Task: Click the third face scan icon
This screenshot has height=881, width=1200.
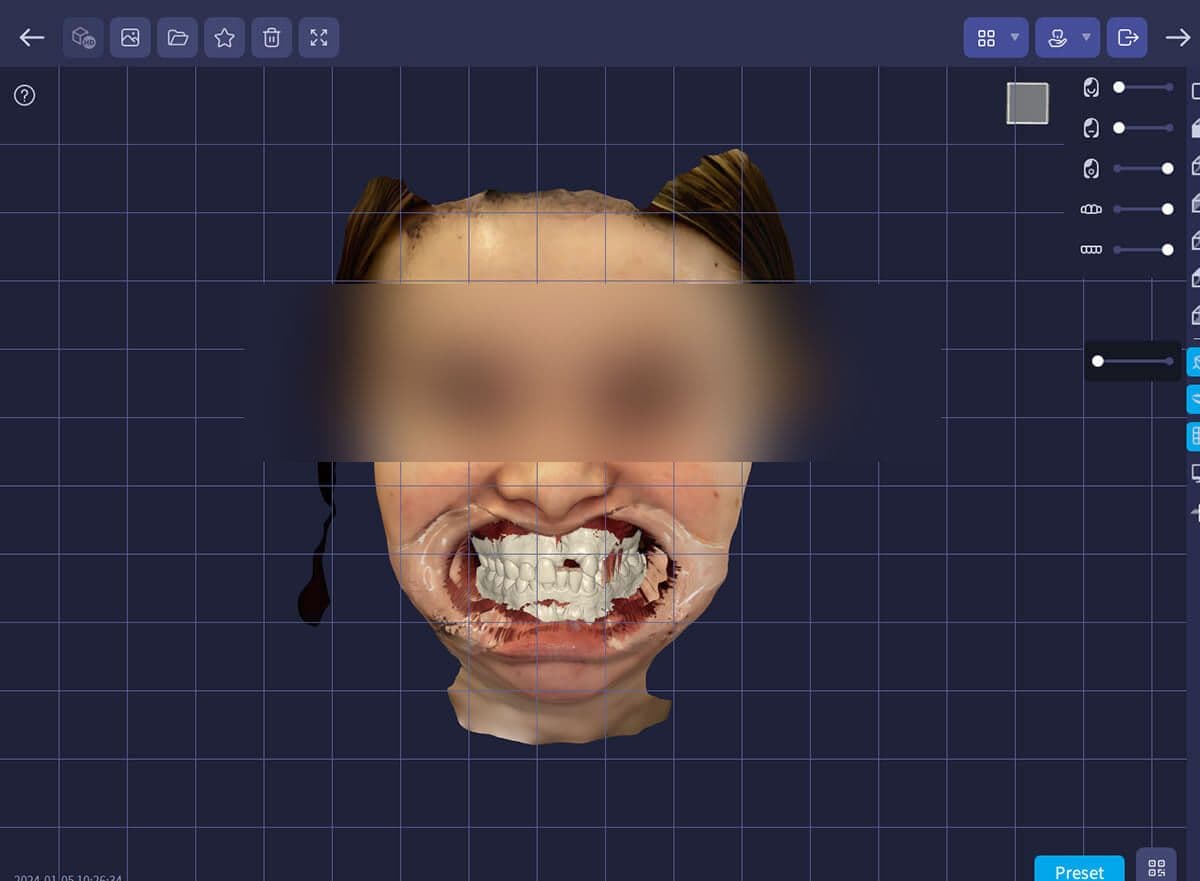Action: [x=1091, y=169]
